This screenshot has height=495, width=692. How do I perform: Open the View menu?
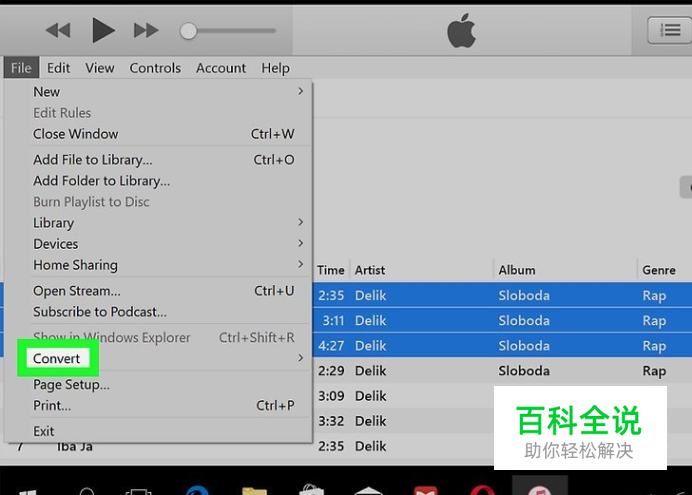[100, 68]
